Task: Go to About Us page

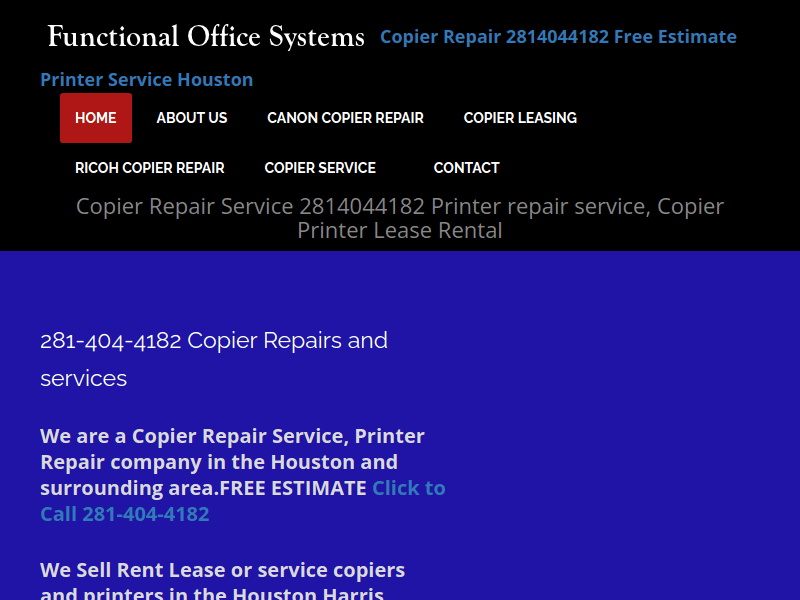Action: [192, 118]
